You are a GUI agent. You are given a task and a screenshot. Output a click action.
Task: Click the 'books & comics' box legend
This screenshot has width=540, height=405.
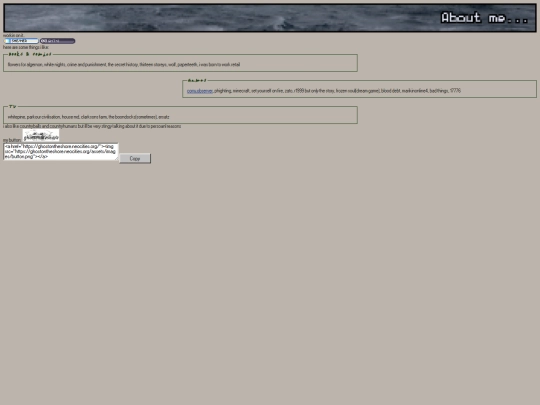[x=30, y=54]
